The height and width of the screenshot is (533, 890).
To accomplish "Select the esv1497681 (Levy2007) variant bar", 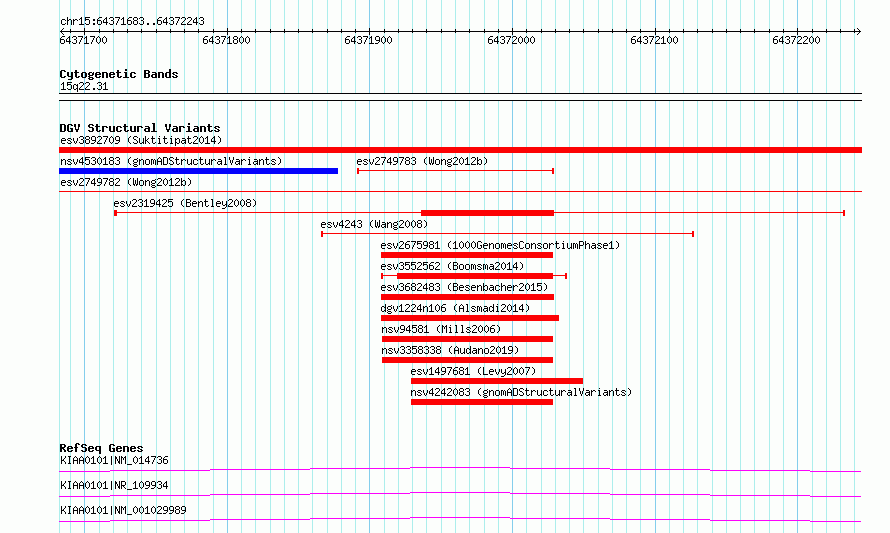I will 497,381.
